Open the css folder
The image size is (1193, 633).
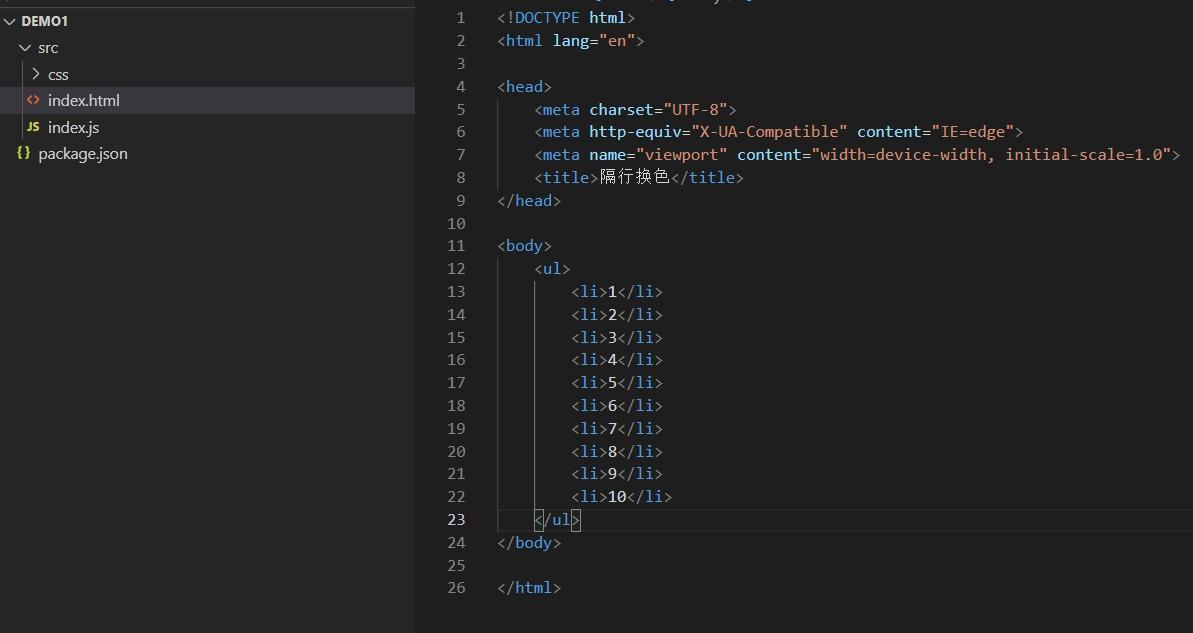pos(58,75)
